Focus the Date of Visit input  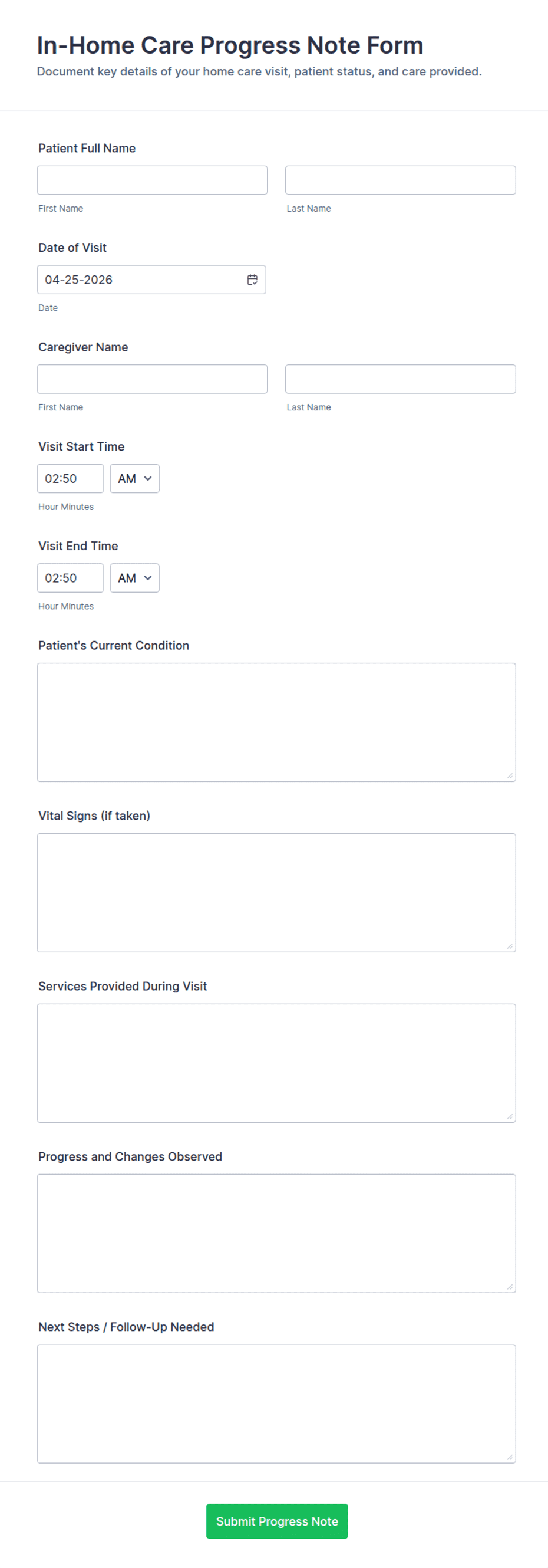[140, 280]
